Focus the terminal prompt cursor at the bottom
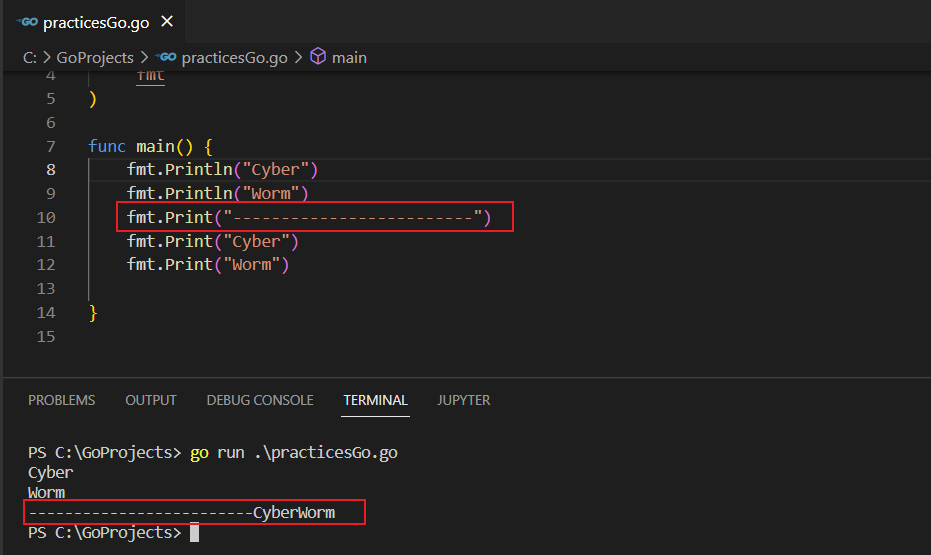Screen dimensions: 931x555 [194, 533]
